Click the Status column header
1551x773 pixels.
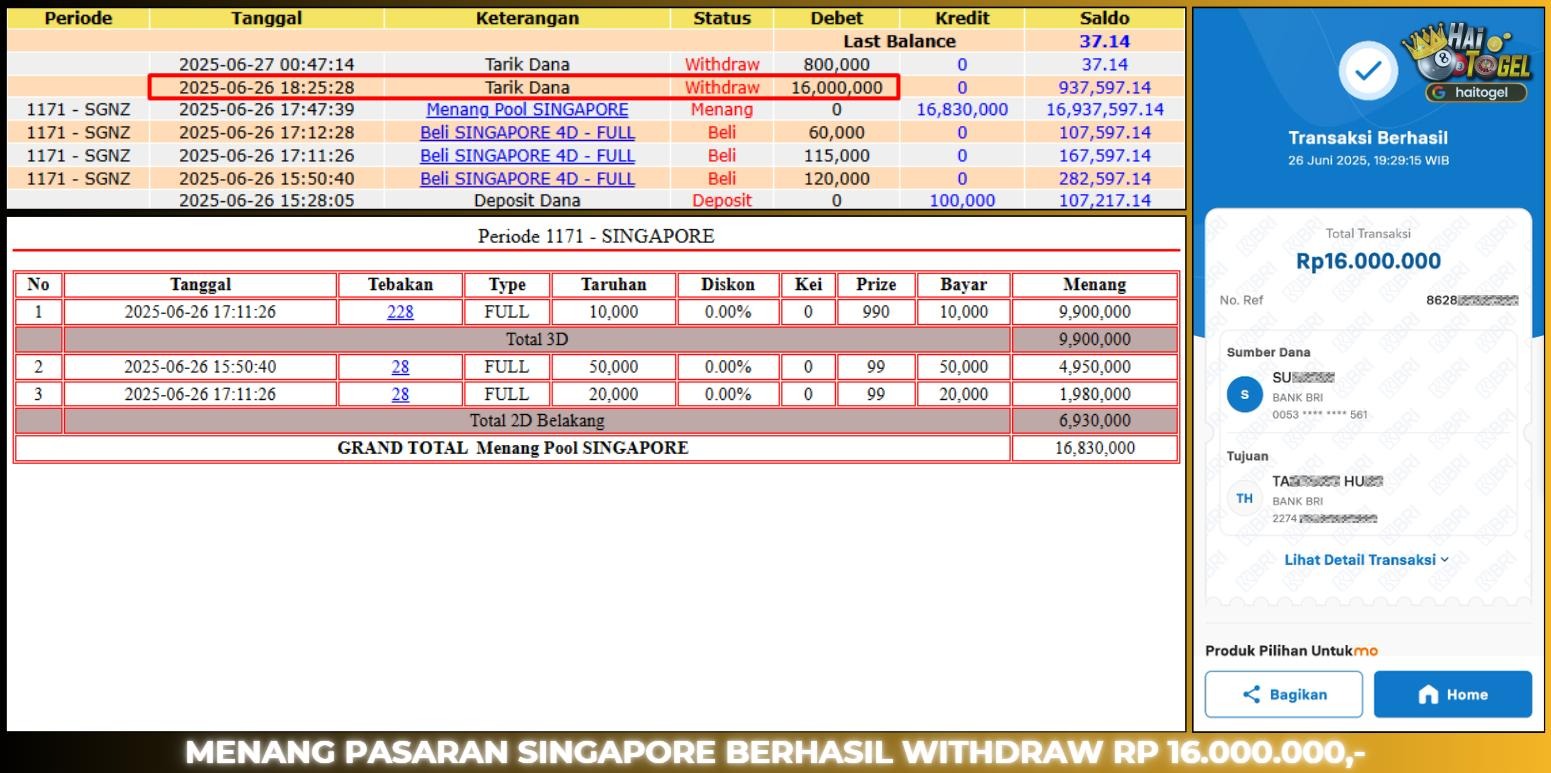(x=722, y=18)
